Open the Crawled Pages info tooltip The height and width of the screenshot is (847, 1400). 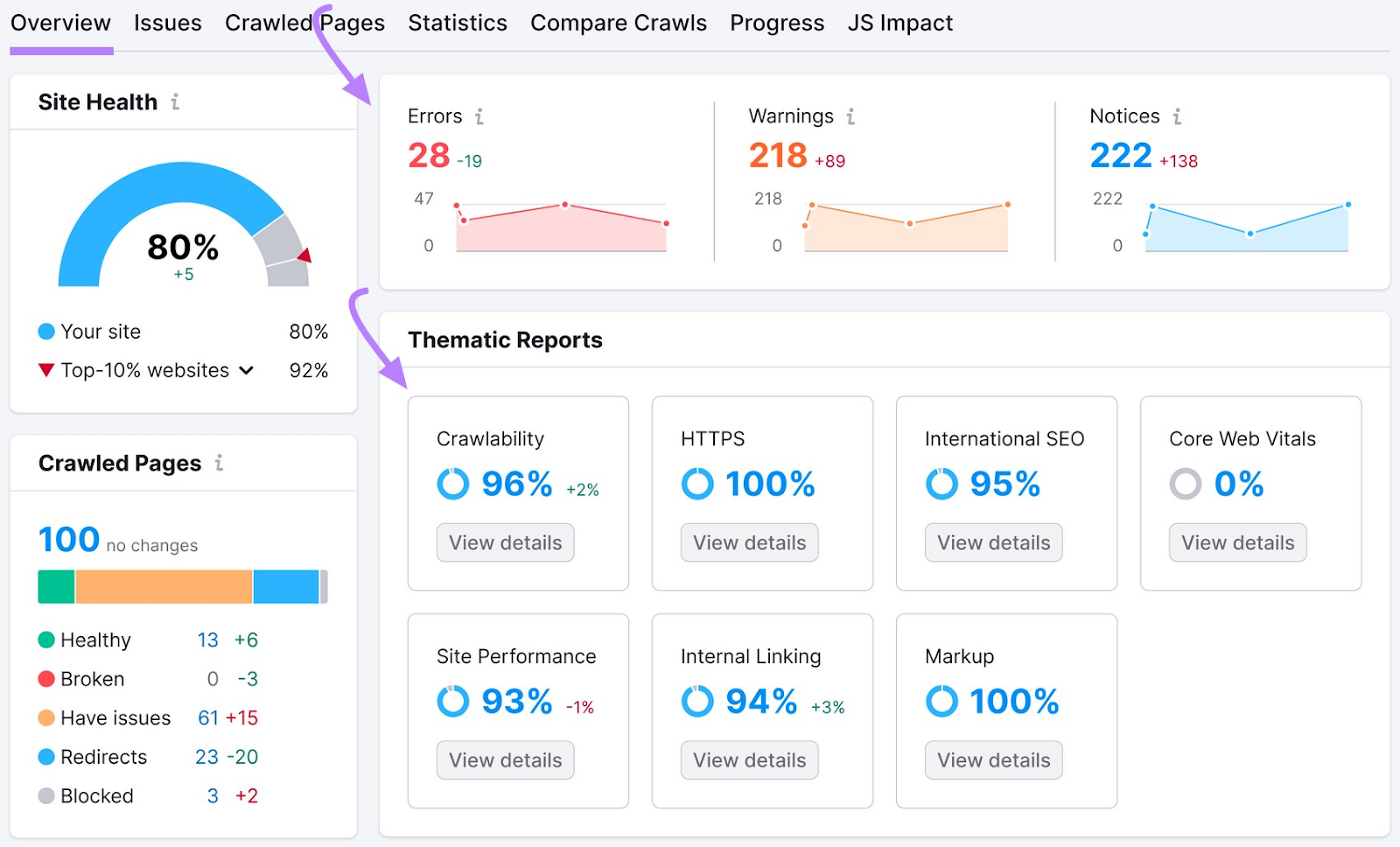tap(220, 463)
